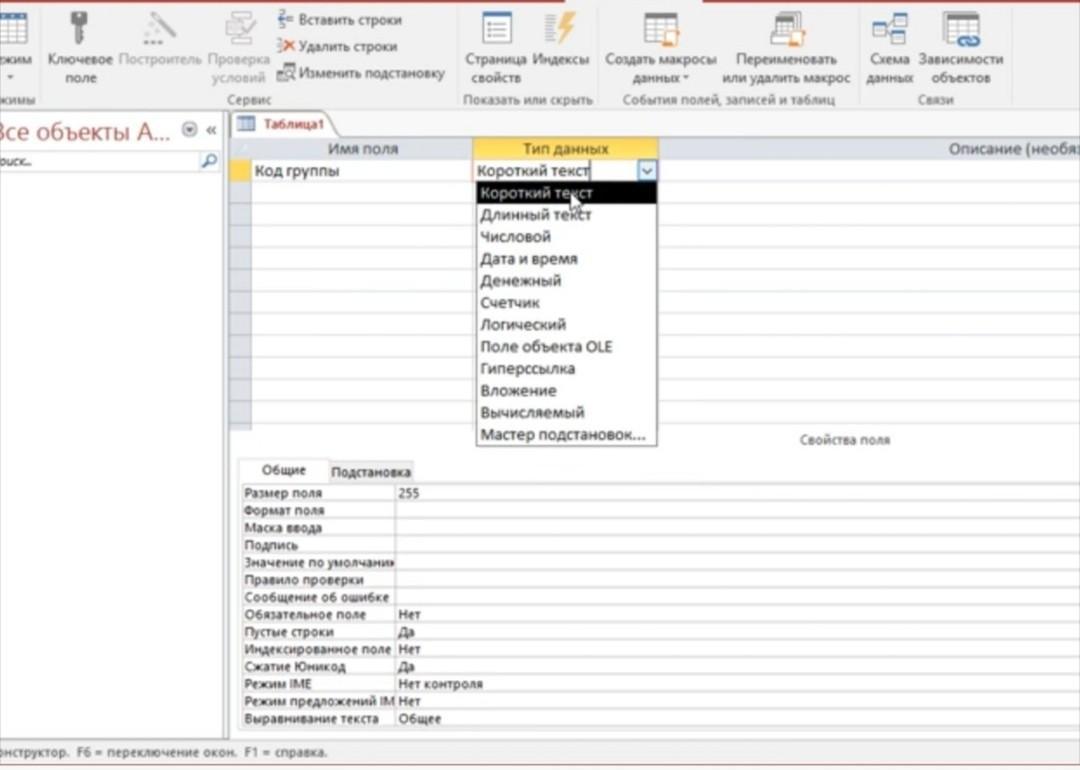1080x770 pixels.
Task: Click the Подпись value field
Action: pos(737,545)
